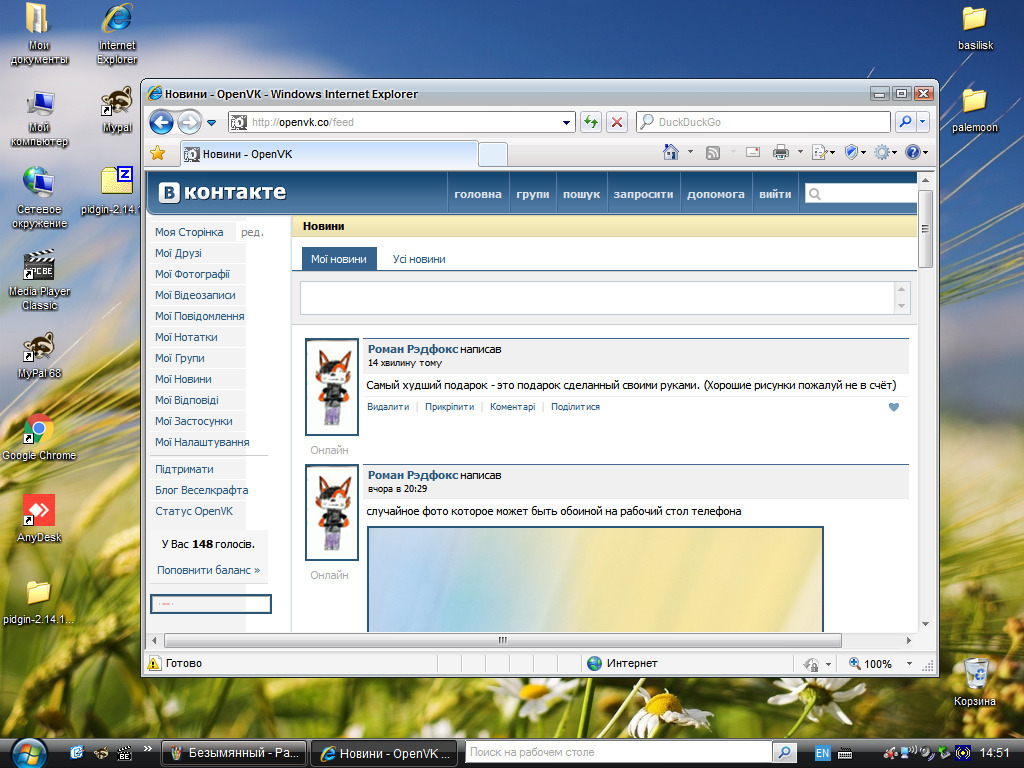
Task: Click 'Поділитися' under the first post
Action: [575, 406]
